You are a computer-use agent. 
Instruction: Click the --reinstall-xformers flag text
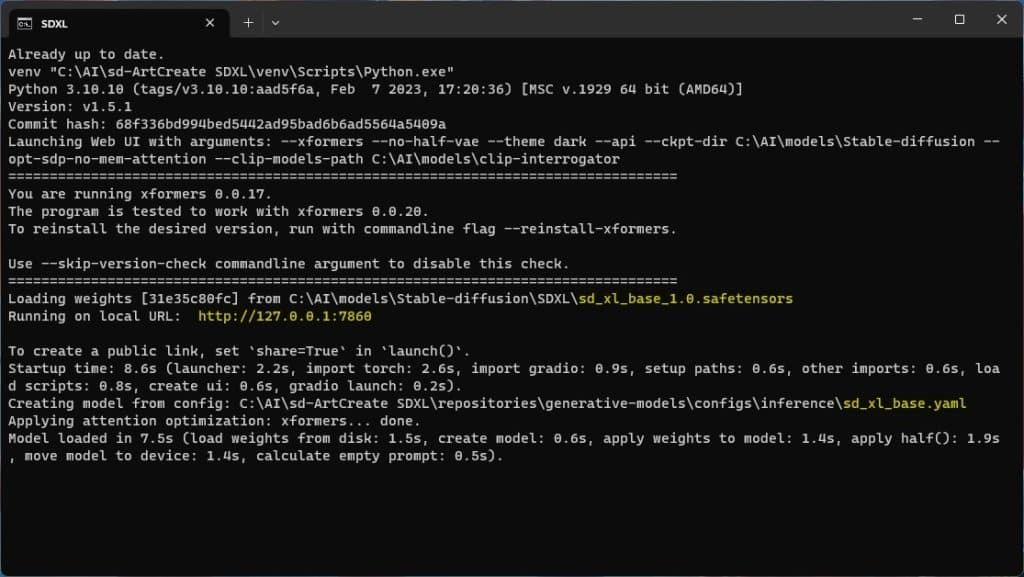[586, 229]
